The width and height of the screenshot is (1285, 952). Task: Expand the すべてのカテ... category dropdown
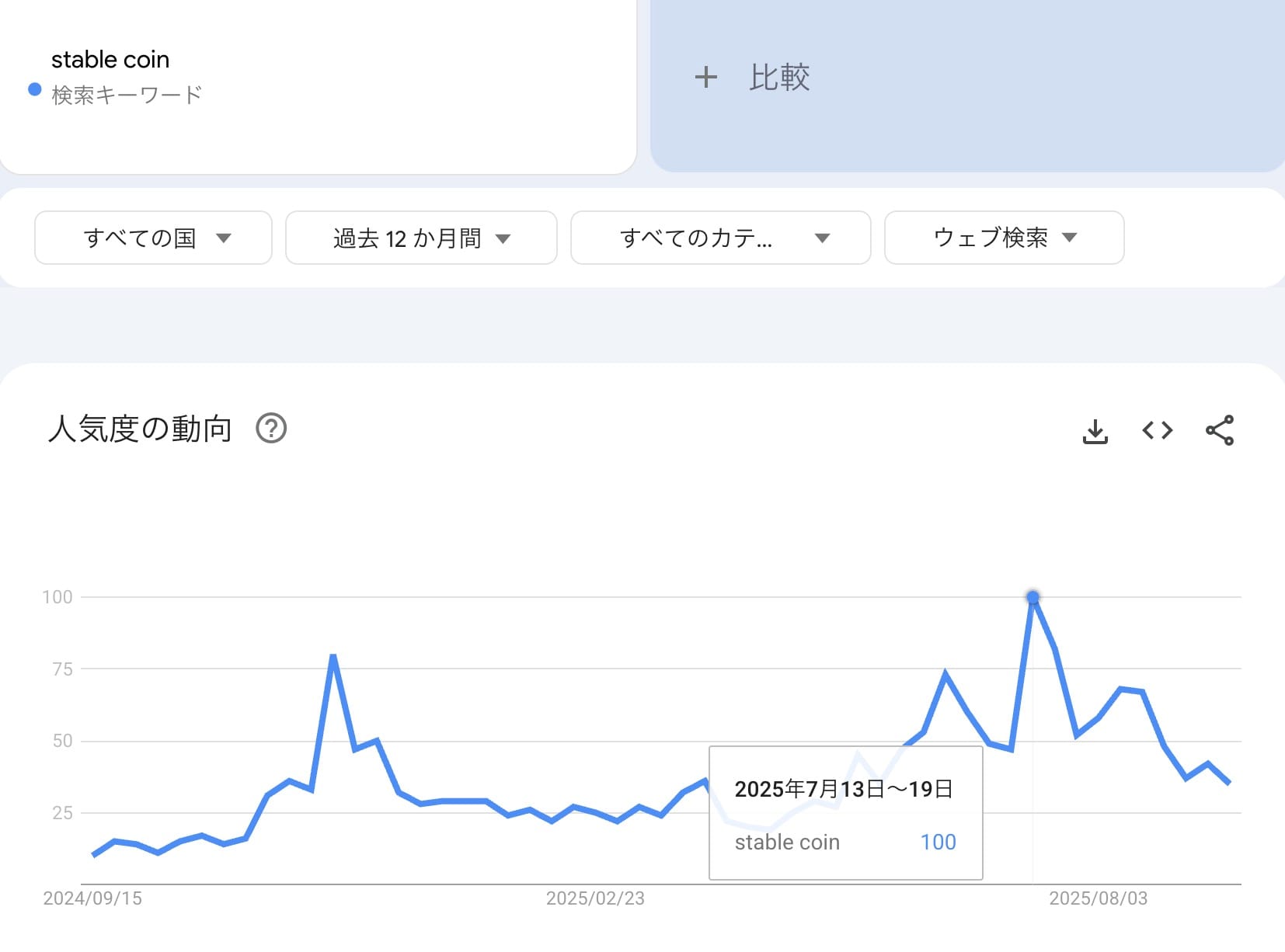[x=720, y=238]
